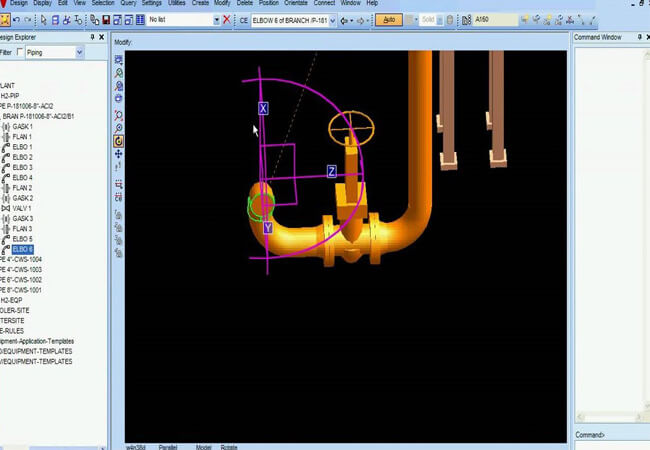Select FLAN 3 in the tree
650x450 pixels.
(22, 229)
